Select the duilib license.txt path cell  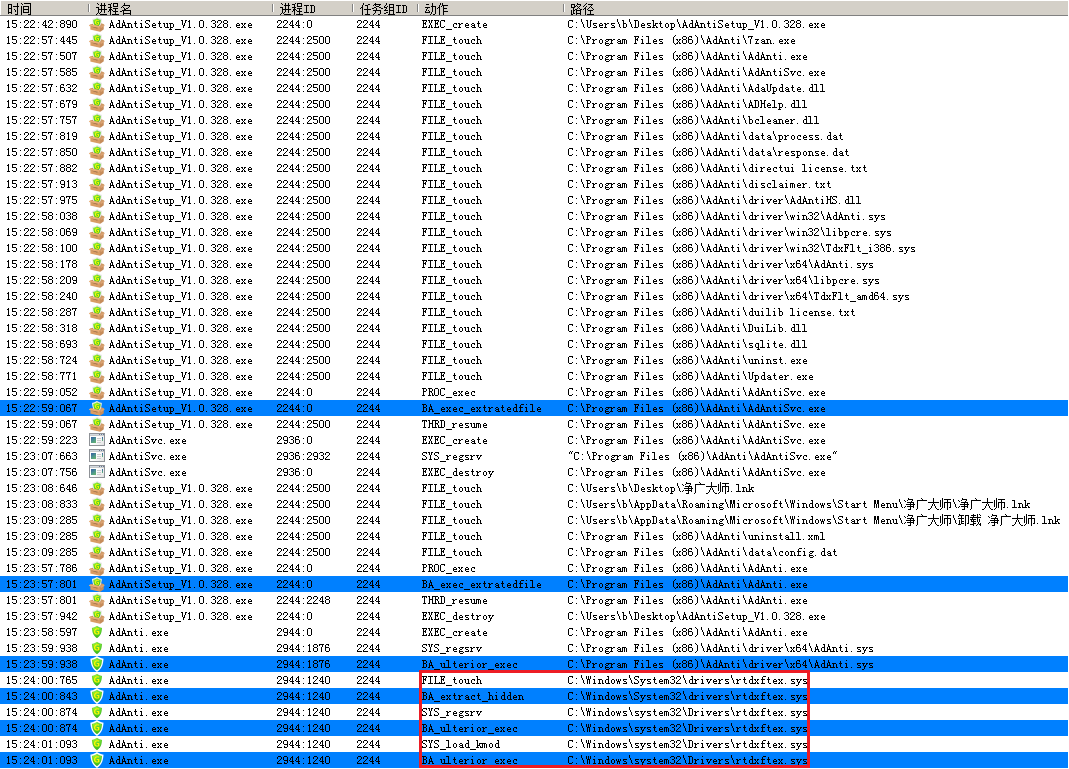[711, 312]
